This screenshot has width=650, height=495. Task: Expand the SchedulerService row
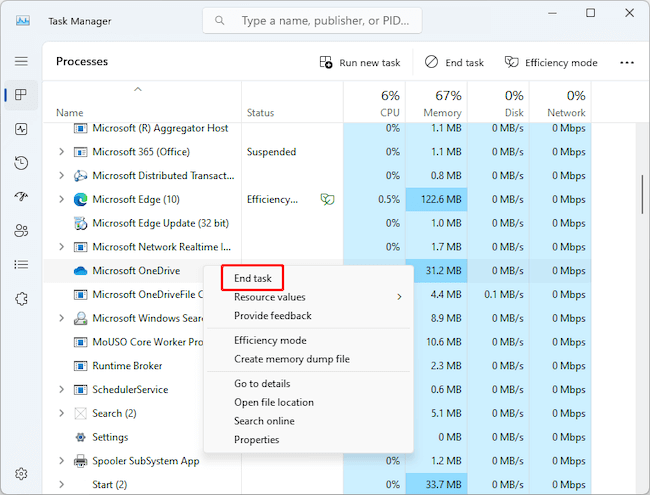pos(61,389)
